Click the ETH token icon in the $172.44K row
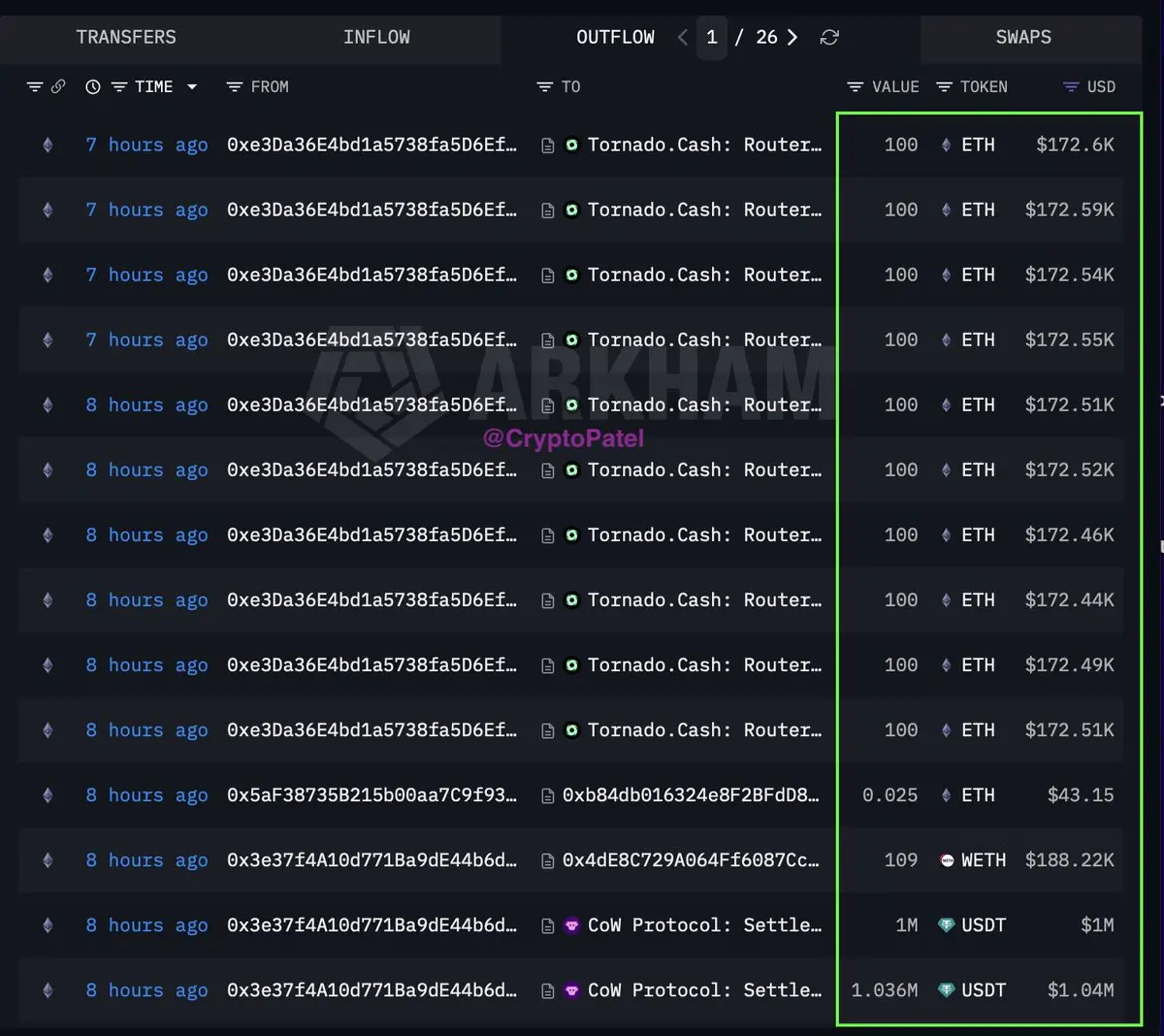The height and width of the screenshot is (1036, 1164). [947, 600]
